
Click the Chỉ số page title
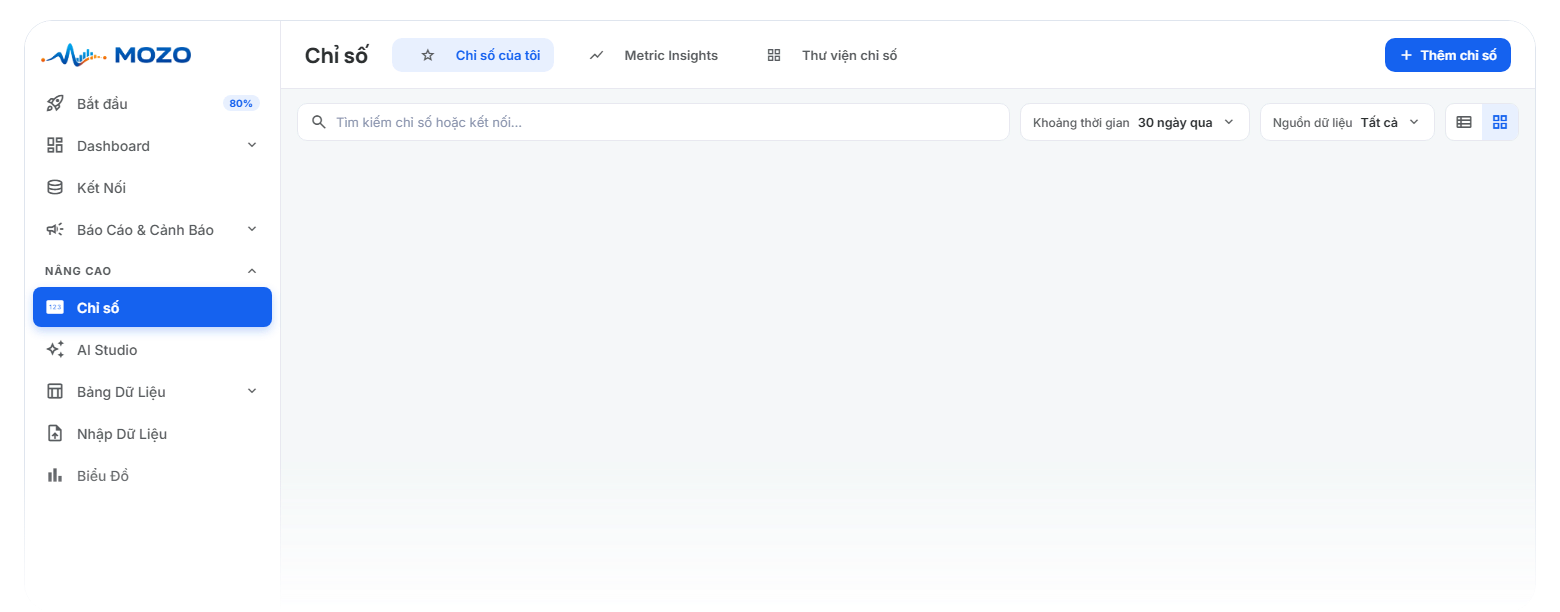[x=337, y=56]
